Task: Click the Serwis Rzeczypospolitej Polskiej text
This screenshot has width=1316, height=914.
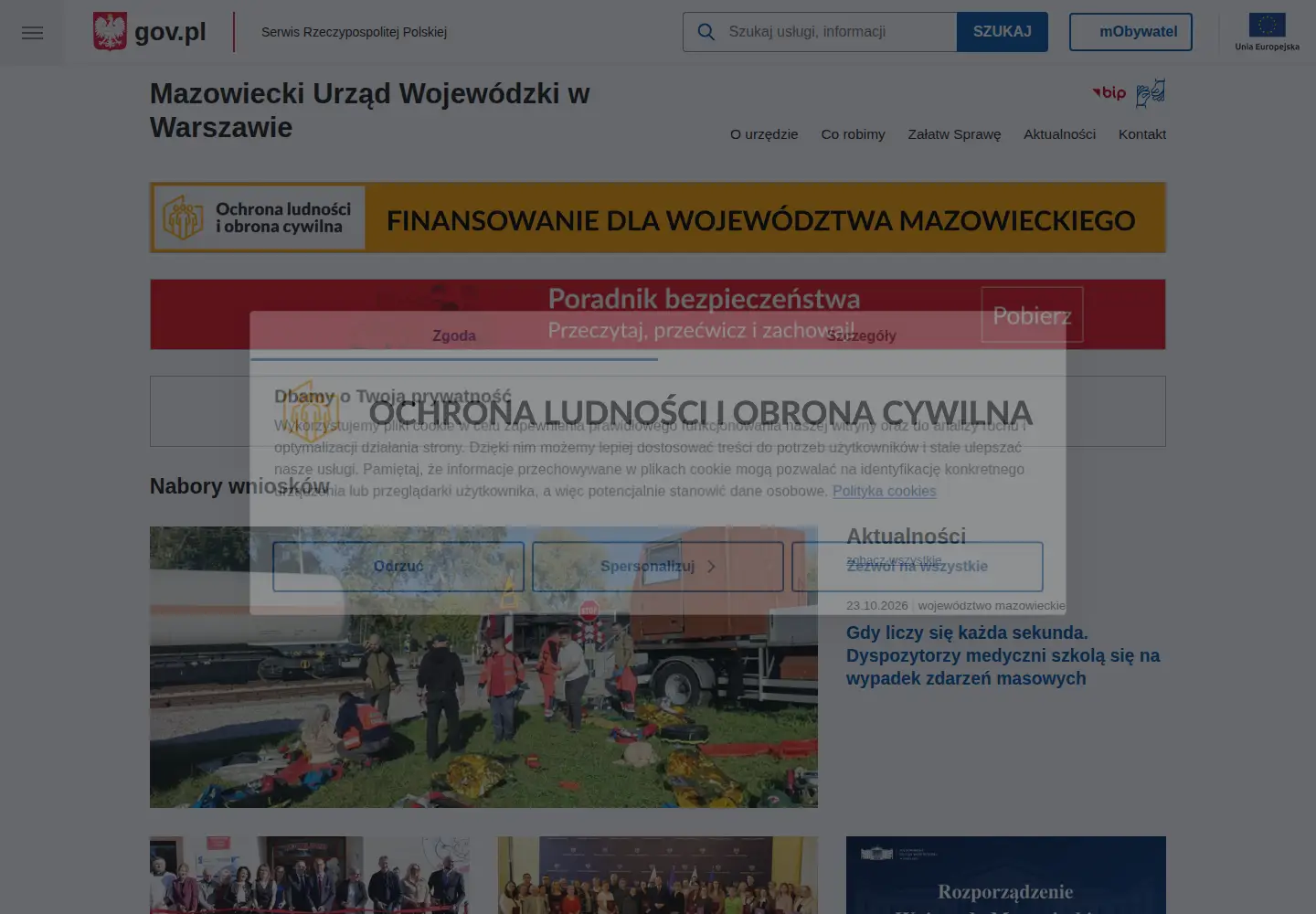Action: [354, 32]
